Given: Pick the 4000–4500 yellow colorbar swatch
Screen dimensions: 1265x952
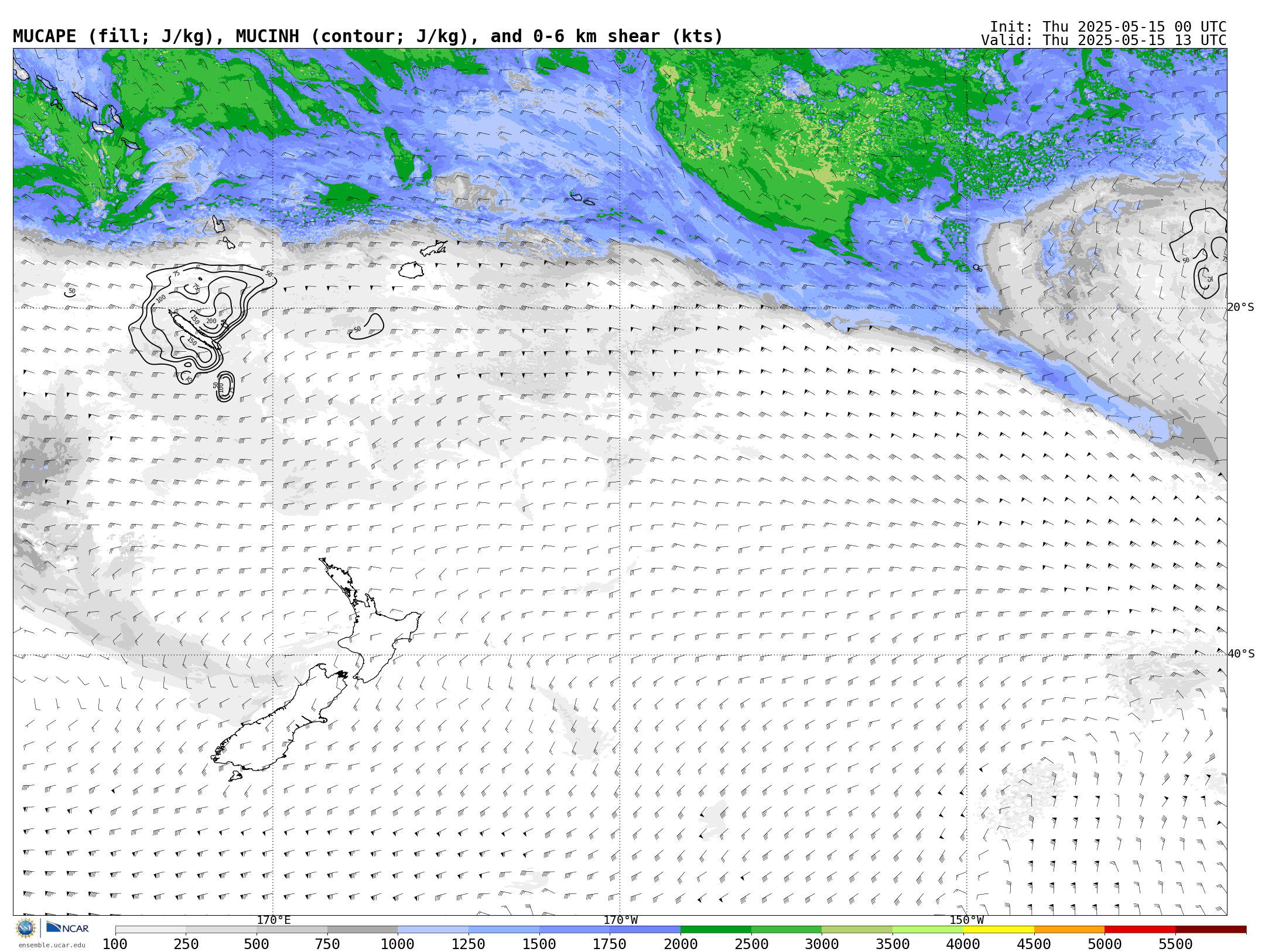Looking at the screenshot, I should [999, 930].
